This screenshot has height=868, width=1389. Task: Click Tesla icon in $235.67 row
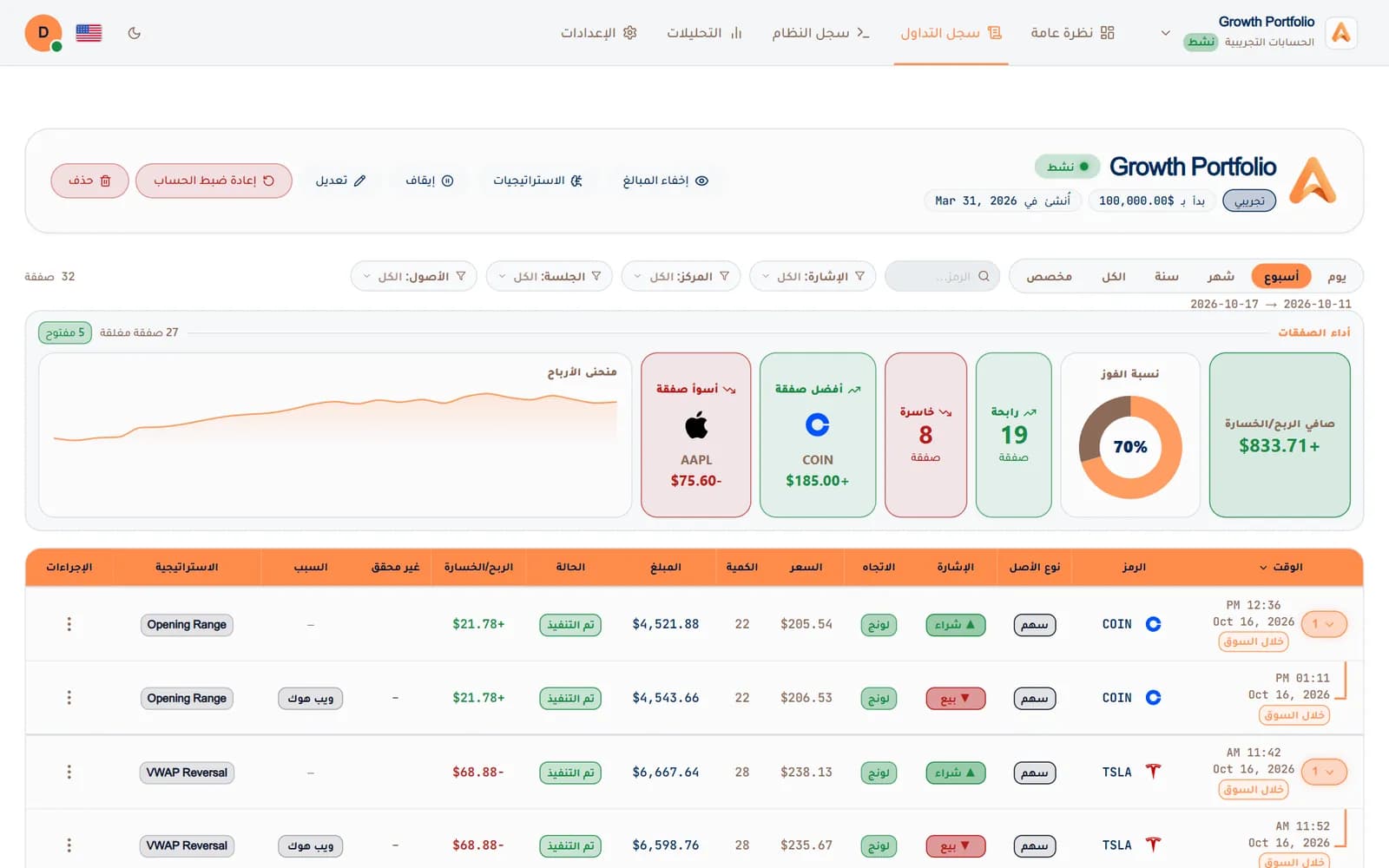coord(1153,845)
